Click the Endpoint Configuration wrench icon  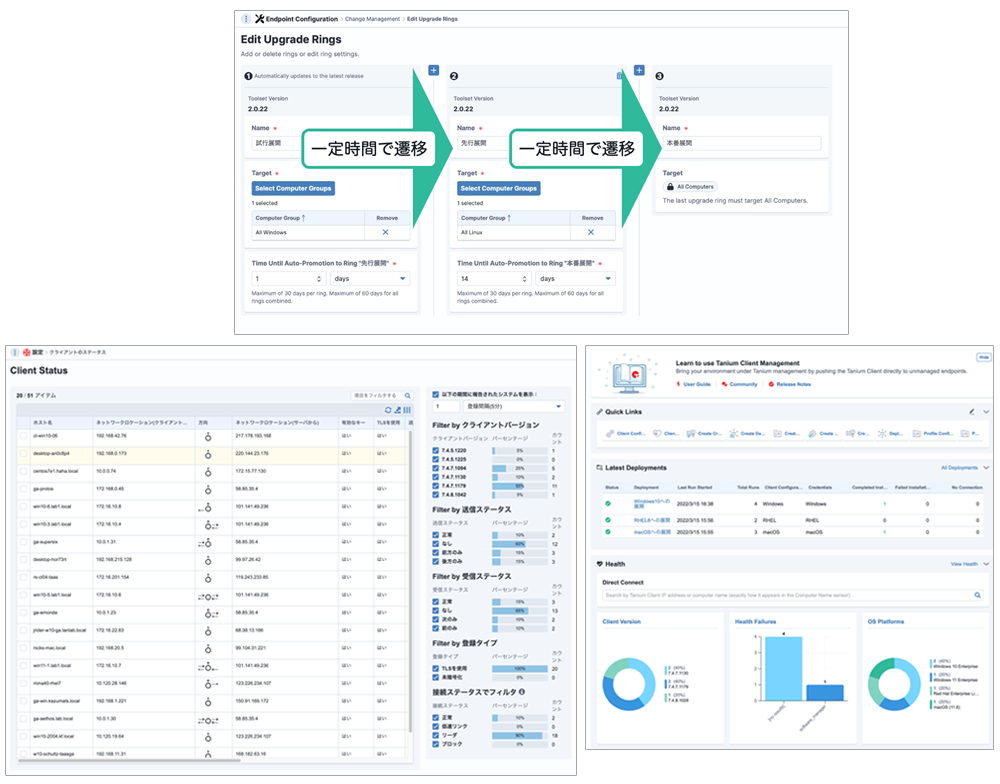click(260, 19)
